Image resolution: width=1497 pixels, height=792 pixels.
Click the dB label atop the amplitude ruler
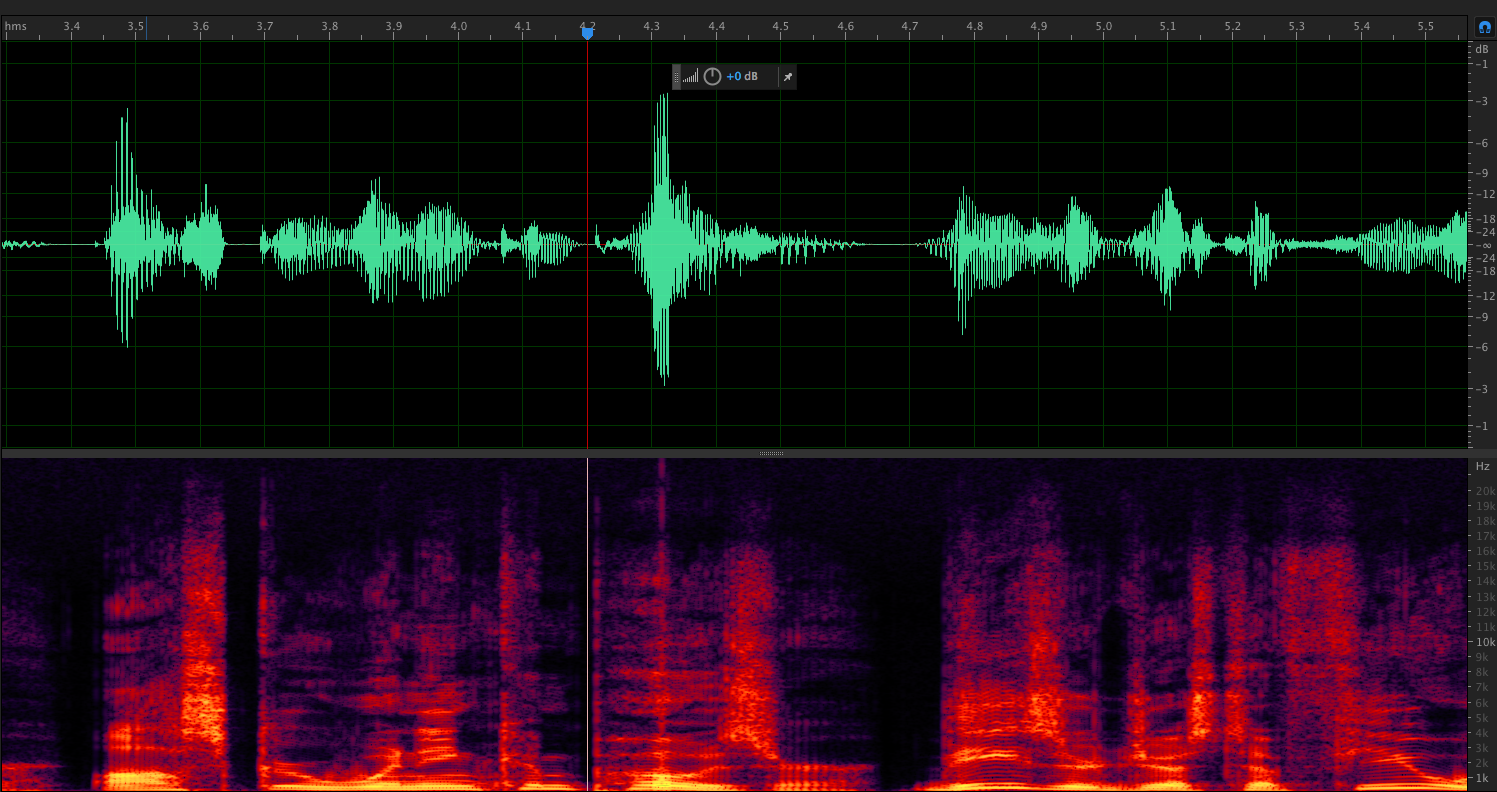coord(1482,48)
